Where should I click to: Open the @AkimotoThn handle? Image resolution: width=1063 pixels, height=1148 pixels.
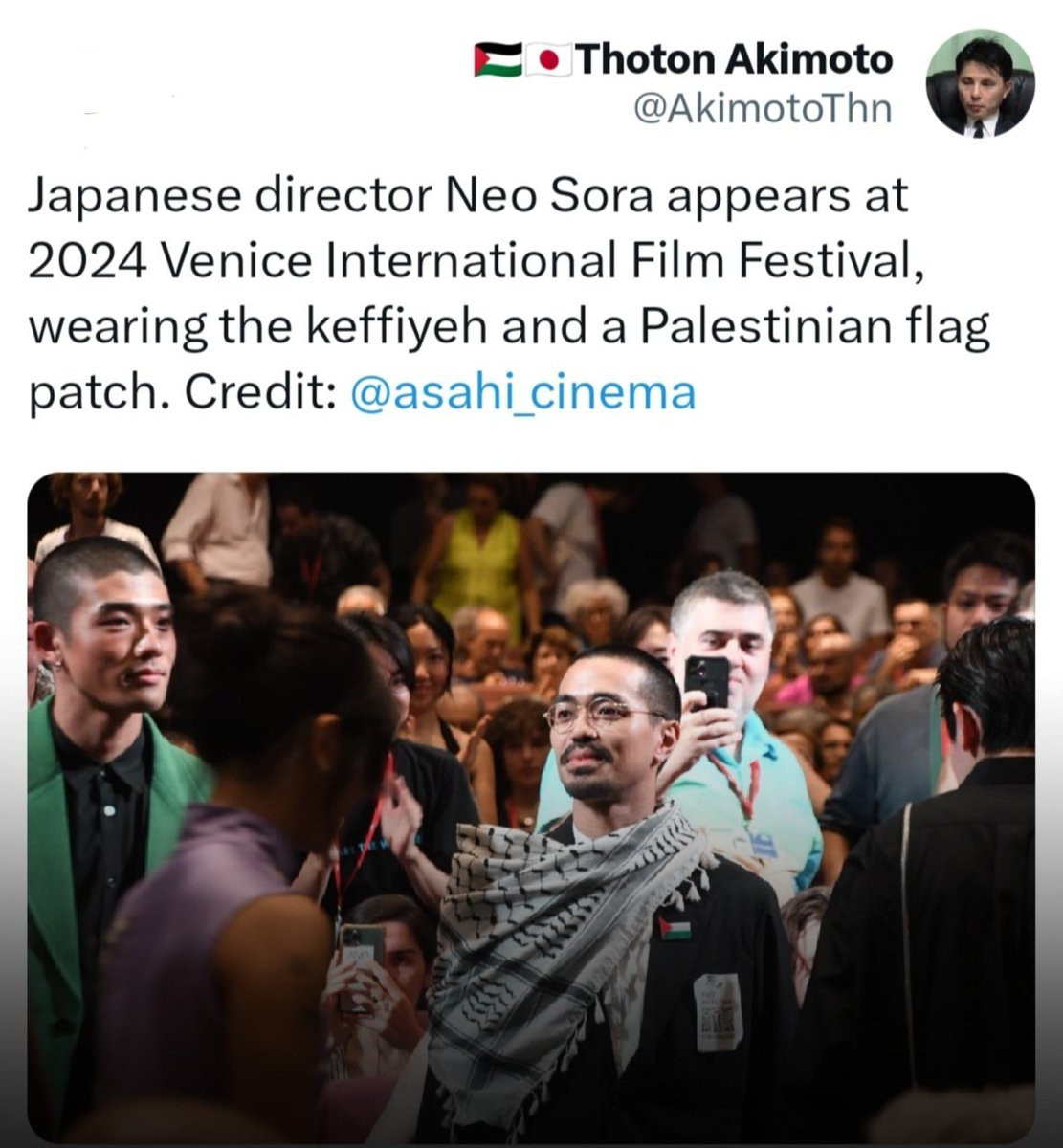pyautogui.click(x=763, y=109)
